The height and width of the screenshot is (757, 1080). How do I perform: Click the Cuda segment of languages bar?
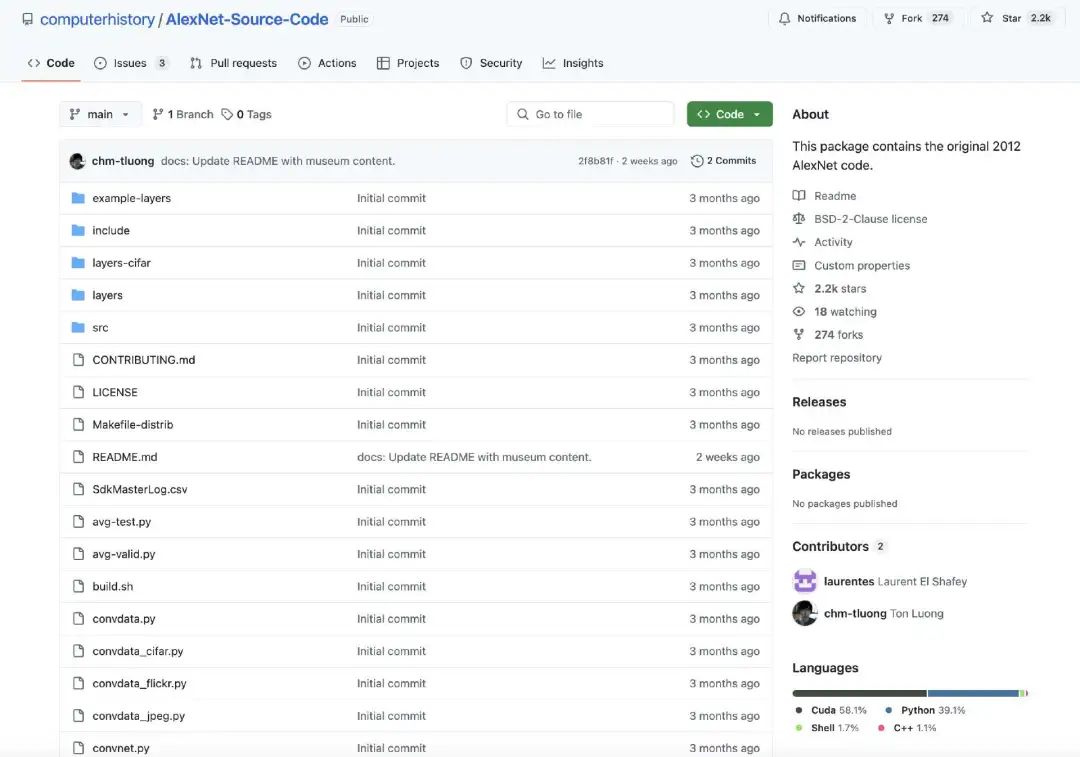[859, 694]
